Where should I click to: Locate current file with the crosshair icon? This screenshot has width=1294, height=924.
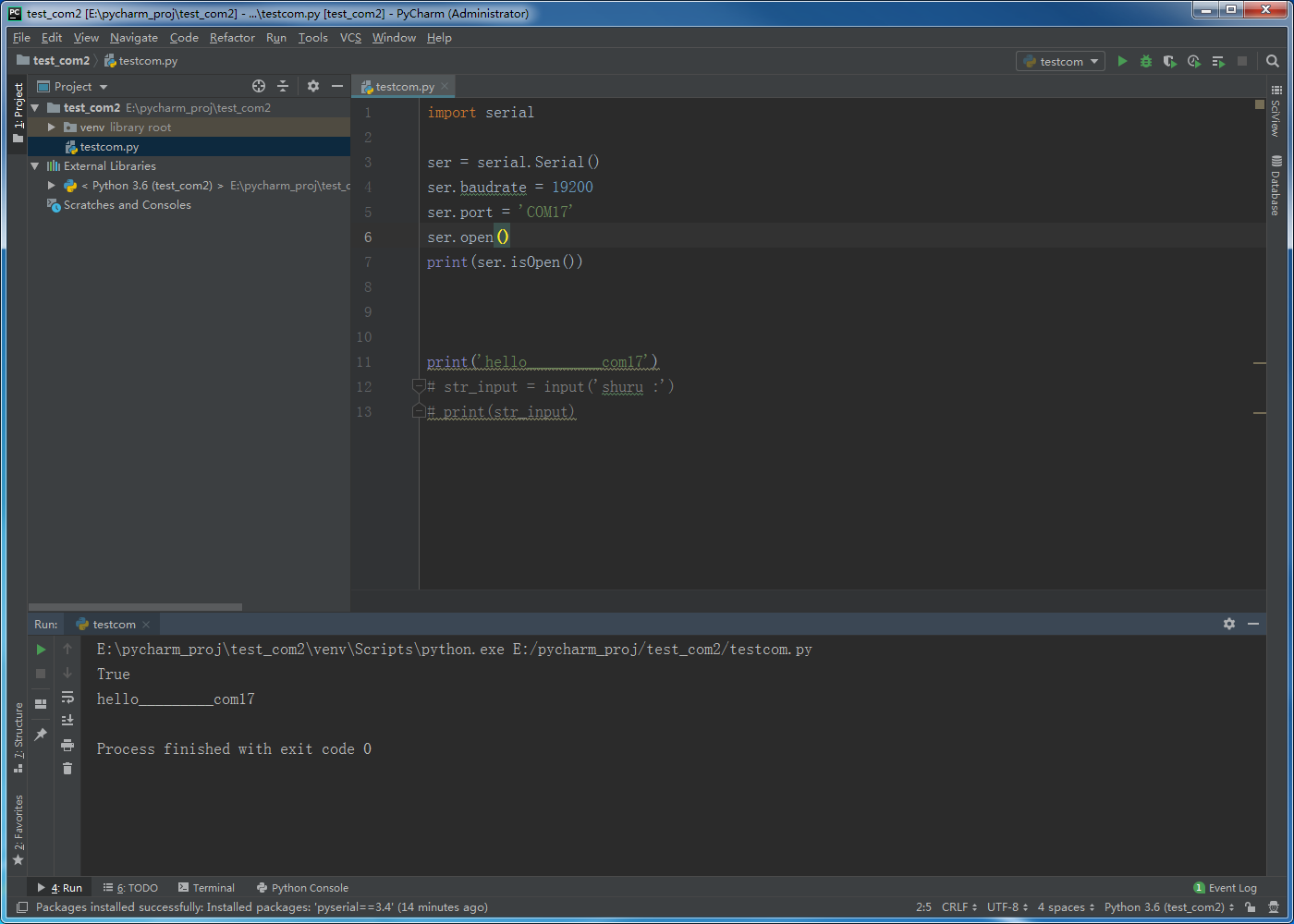[259, 86]
